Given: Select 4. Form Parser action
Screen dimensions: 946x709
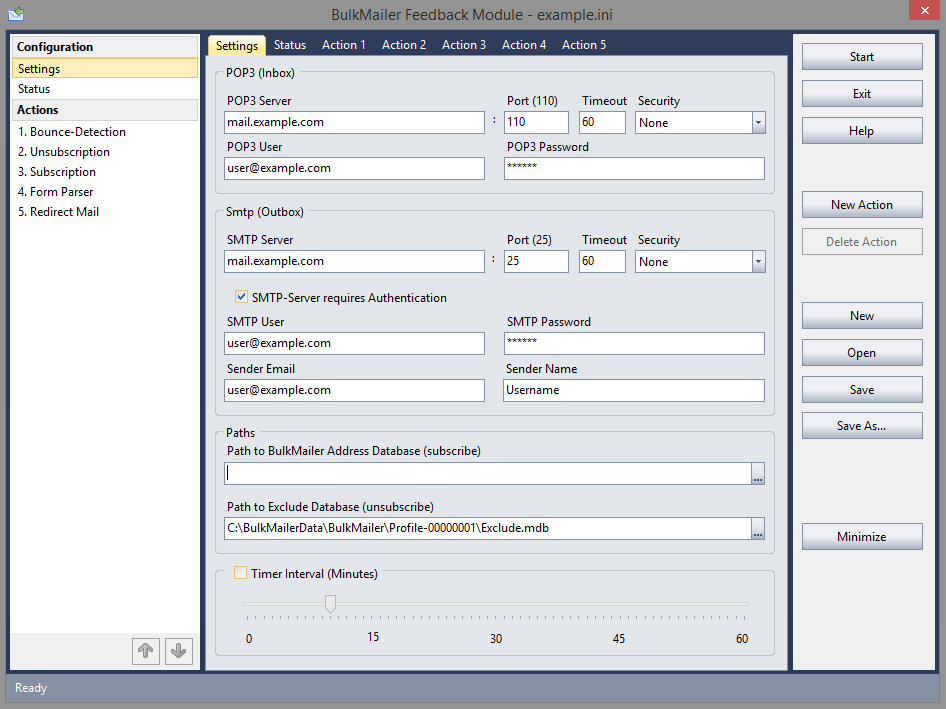Looking at the screenshot, I should [104, 191].
